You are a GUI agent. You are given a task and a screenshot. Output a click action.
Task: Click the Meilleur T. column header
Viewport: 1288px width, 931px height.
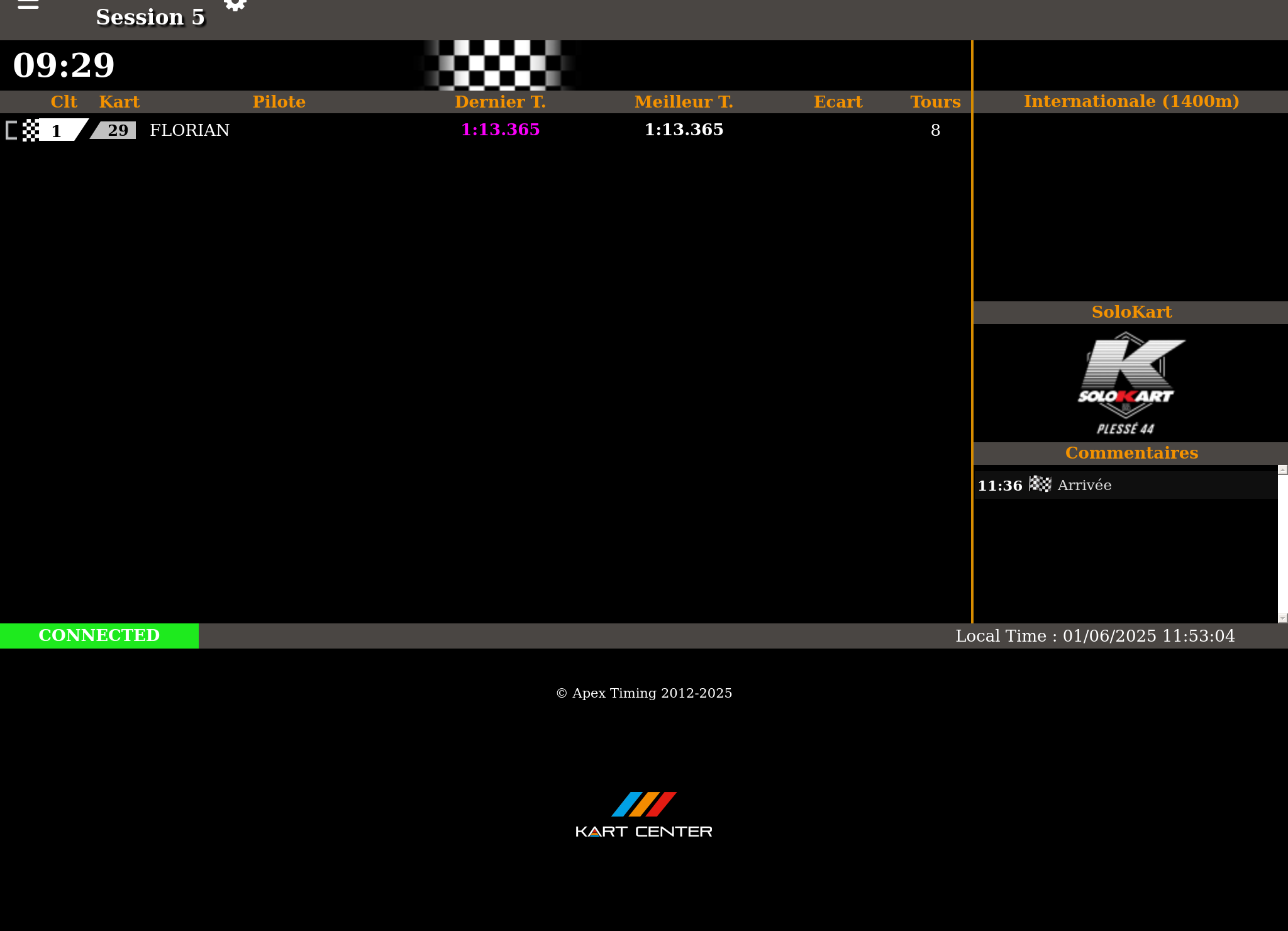click(684, 102)
